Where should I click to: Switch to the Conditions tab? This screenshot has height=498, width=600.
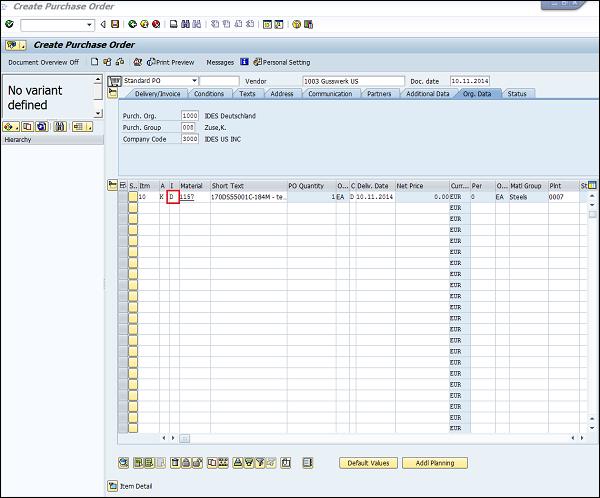[208, 94]
